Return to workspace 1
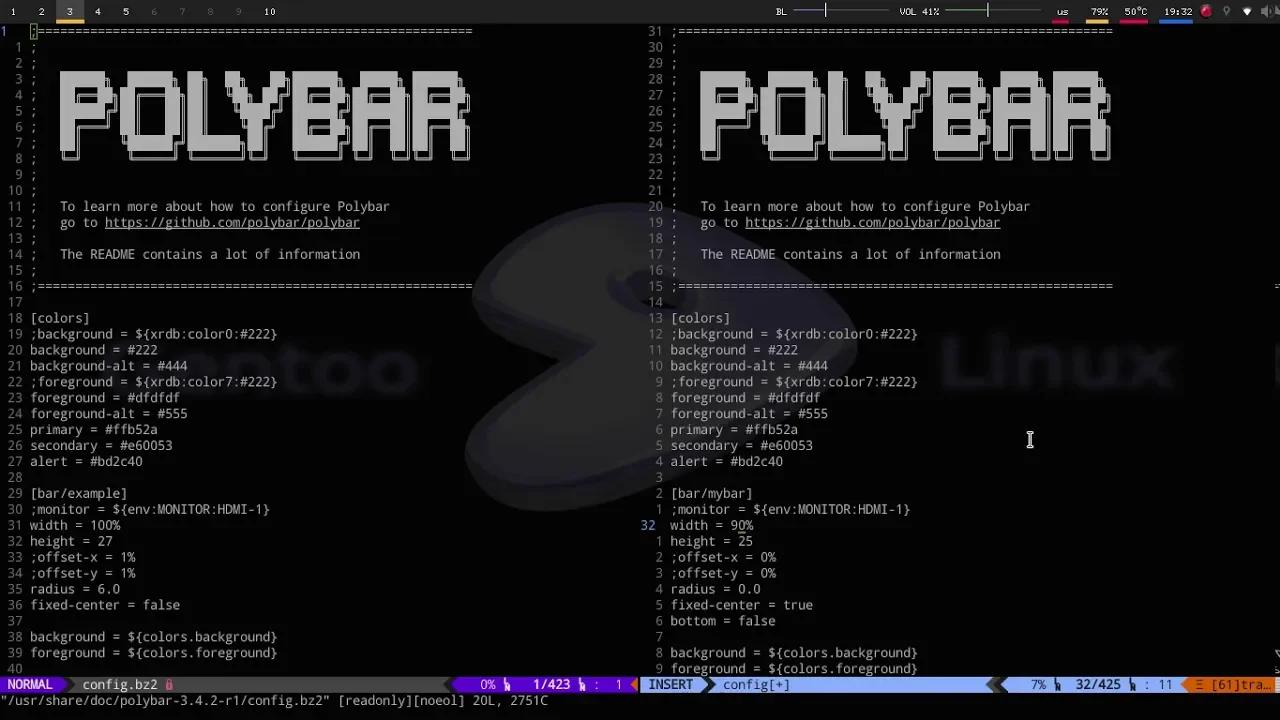This screenshot has width=1280, height=720. (x=14, y=11)
